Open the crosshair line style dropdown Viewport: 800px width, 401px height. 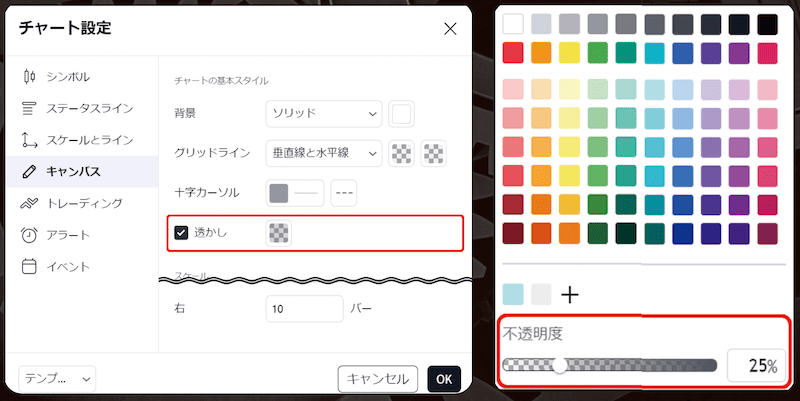click(x=343, y=193)
